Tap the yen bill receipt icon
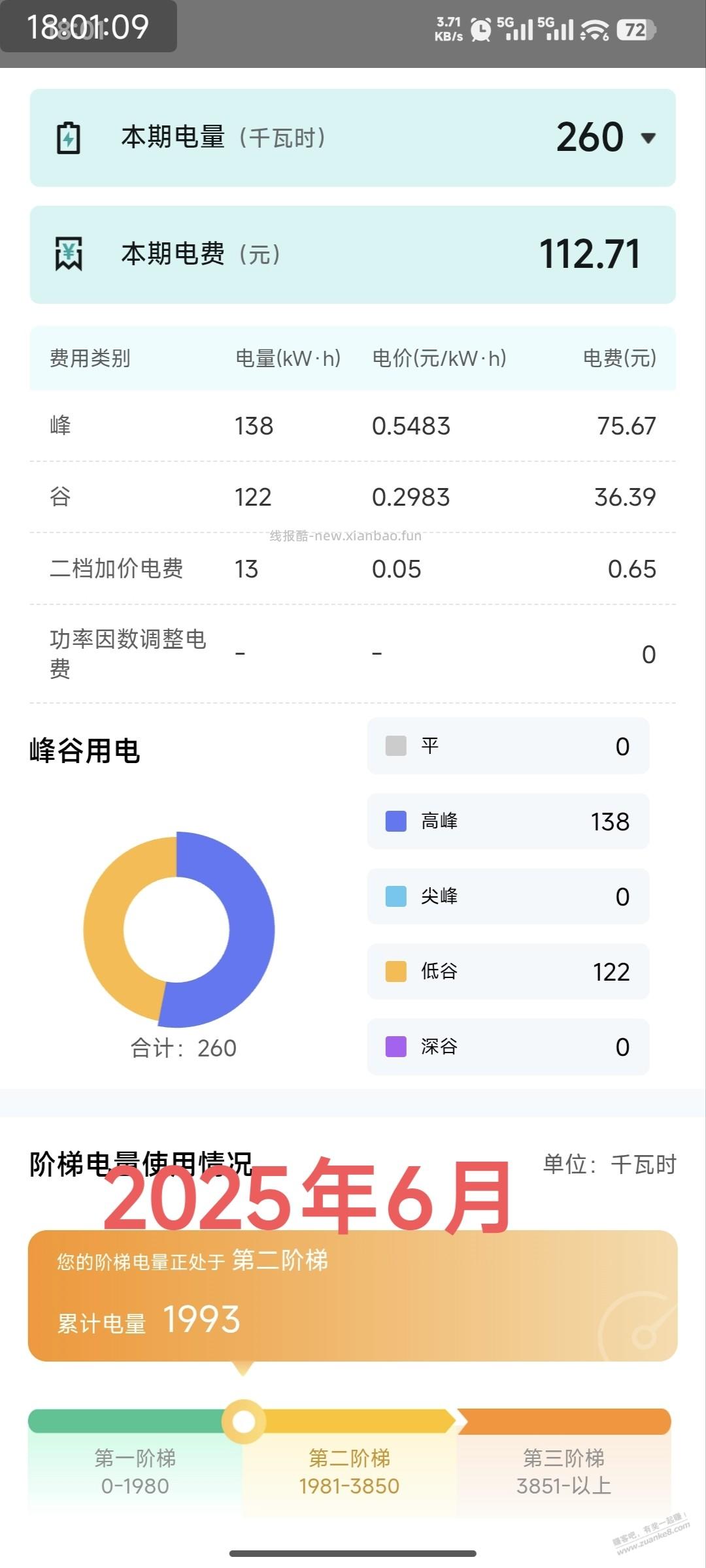Screen dimensions: 706x1568 point(69,254)
